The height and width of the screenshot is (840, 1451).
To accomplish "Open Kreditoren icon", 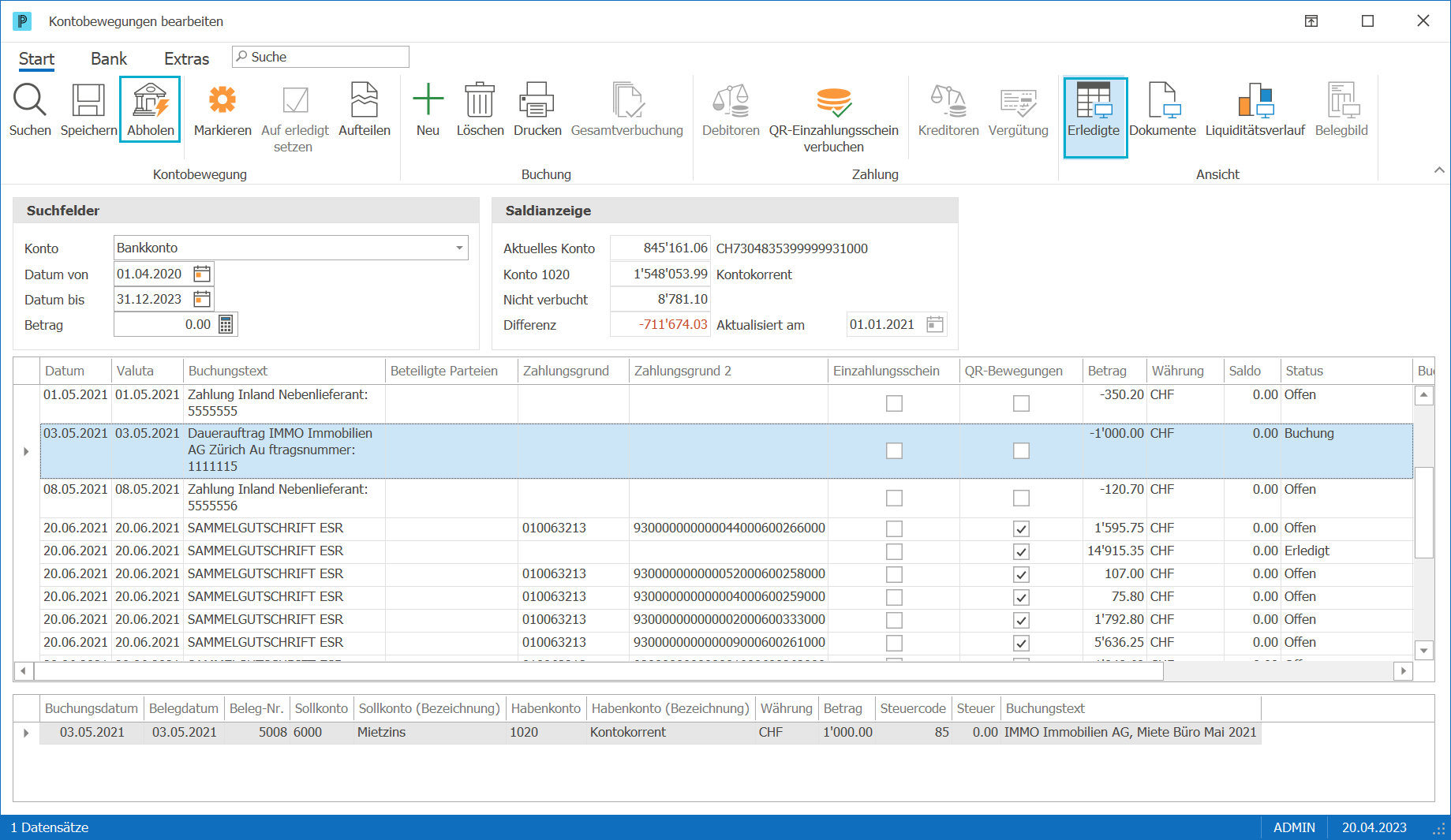I will tap(948, 100).
